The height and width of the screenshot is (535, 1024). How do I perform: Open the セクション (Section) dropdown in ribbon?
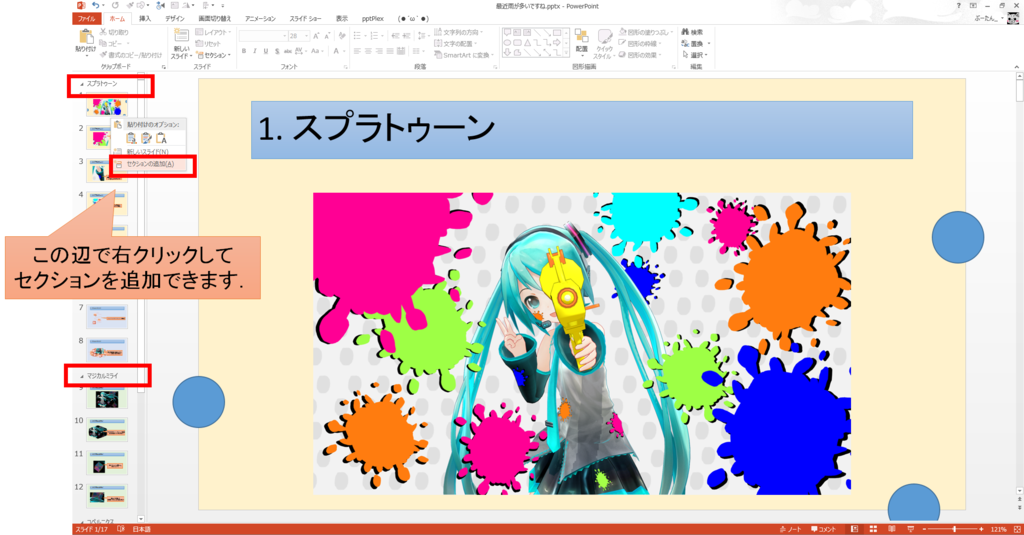tap(212, 56)
